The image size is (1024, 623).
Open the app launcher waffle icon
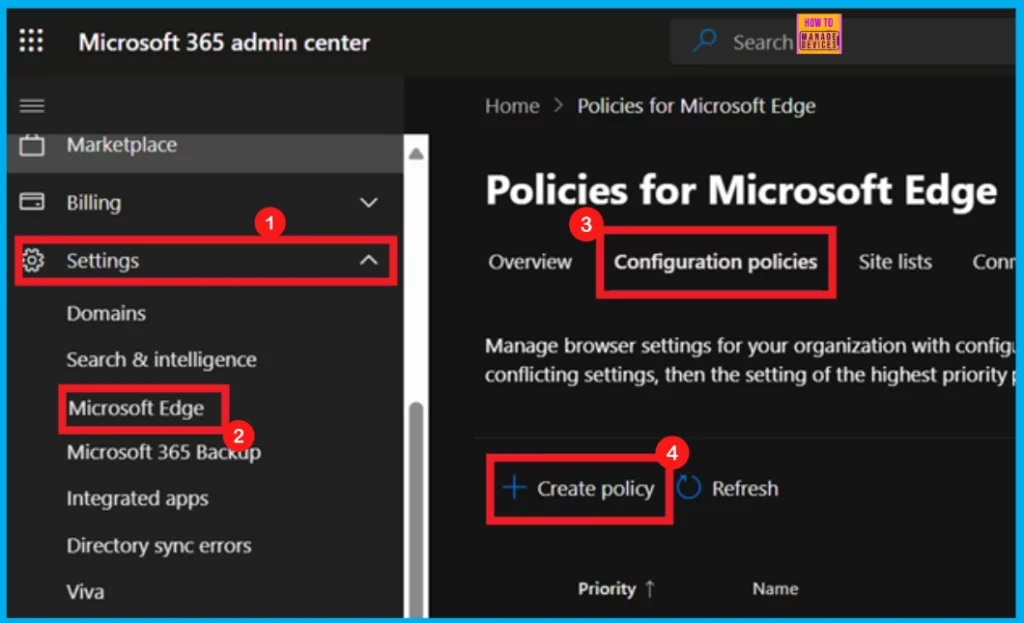coord(31,40)
